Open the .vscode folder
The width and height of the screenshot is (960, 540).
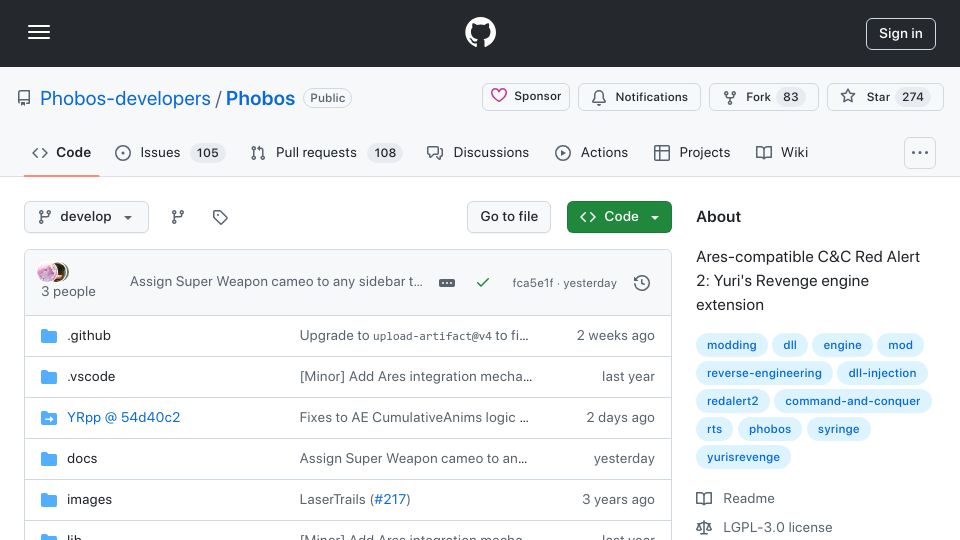[91, 377]
